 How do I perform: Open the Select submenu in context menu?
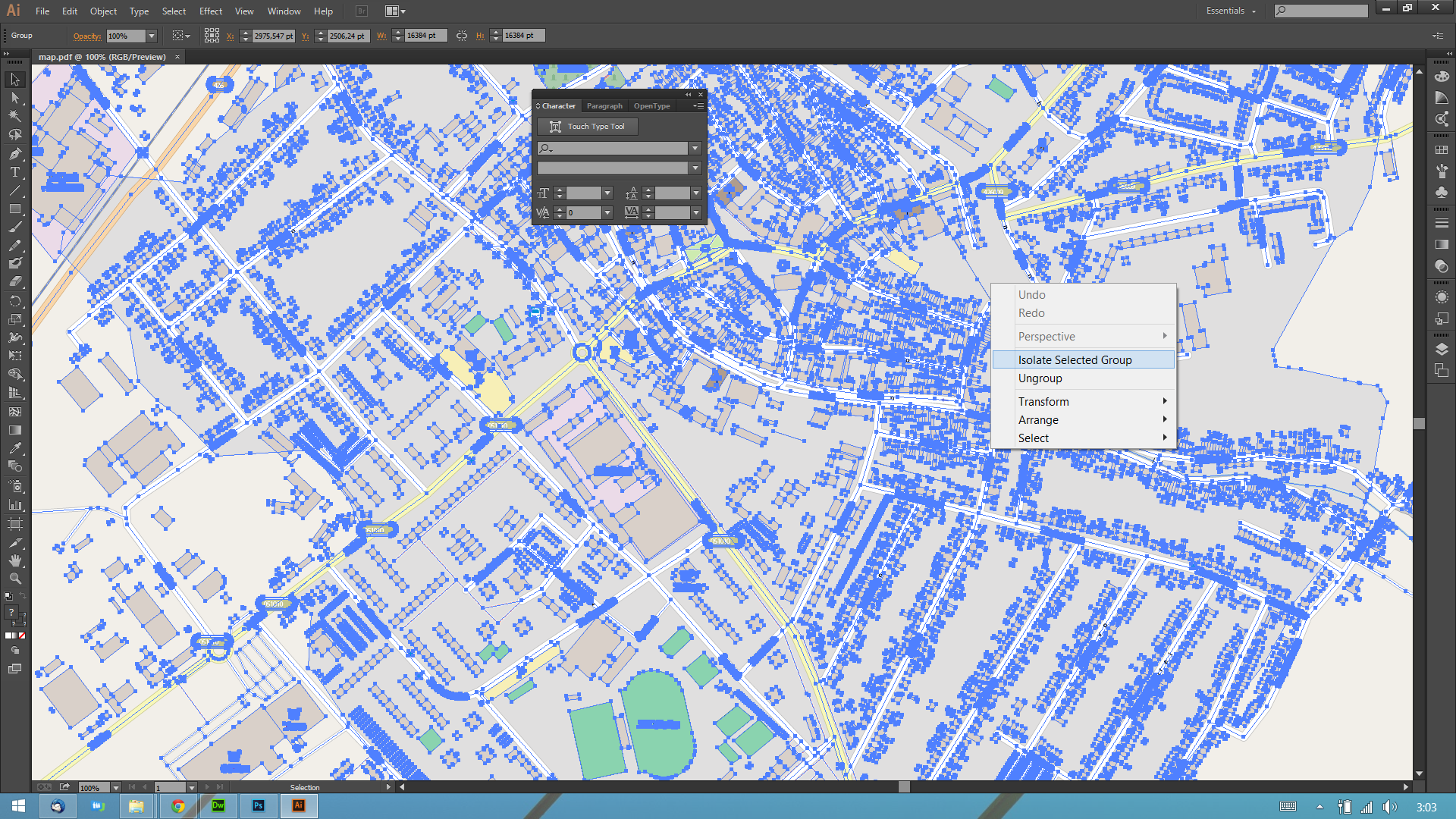coord(1084,438)
